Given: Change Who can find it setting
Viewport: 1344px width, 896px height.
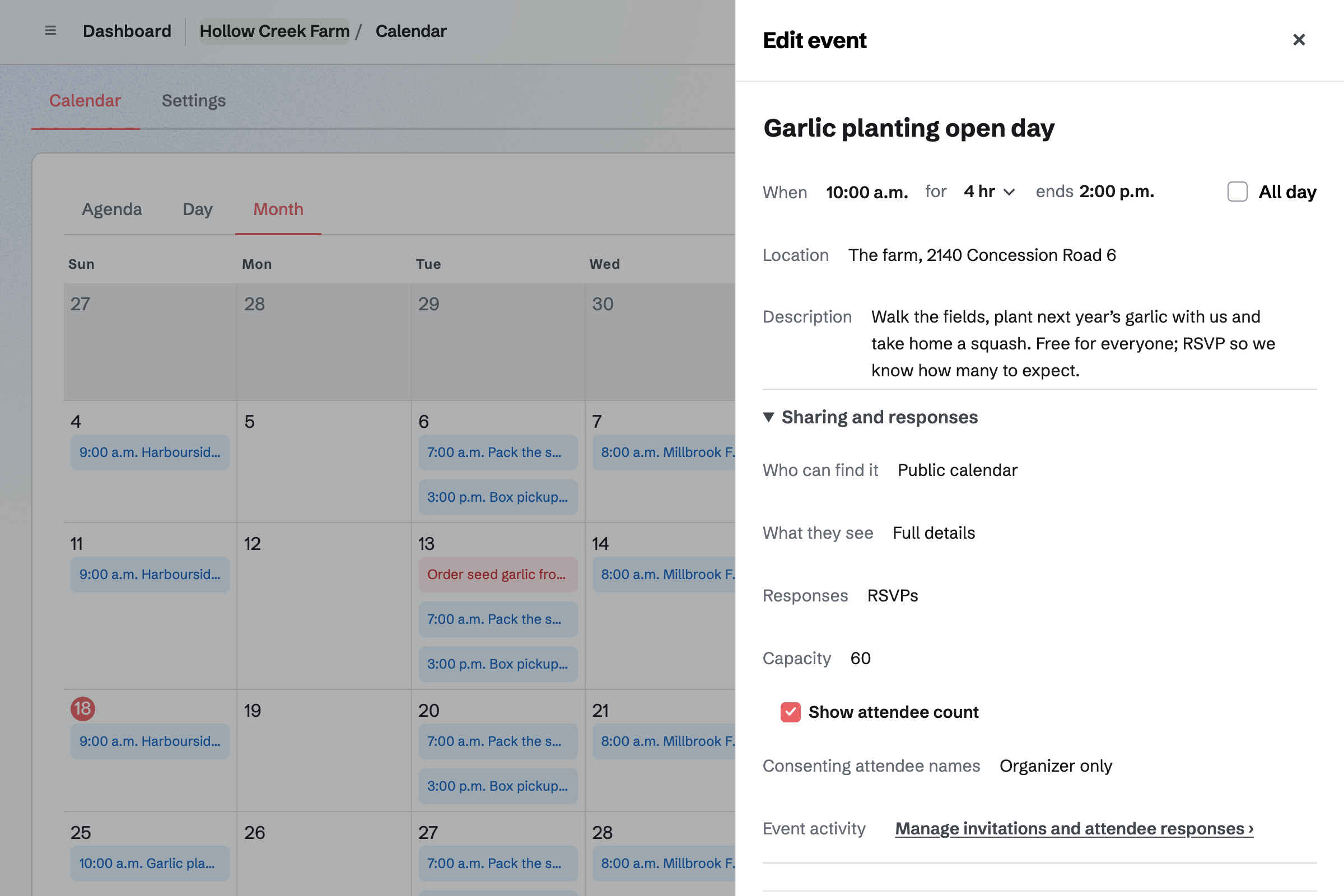Looking at the screenshot, I should pos(957,470).
